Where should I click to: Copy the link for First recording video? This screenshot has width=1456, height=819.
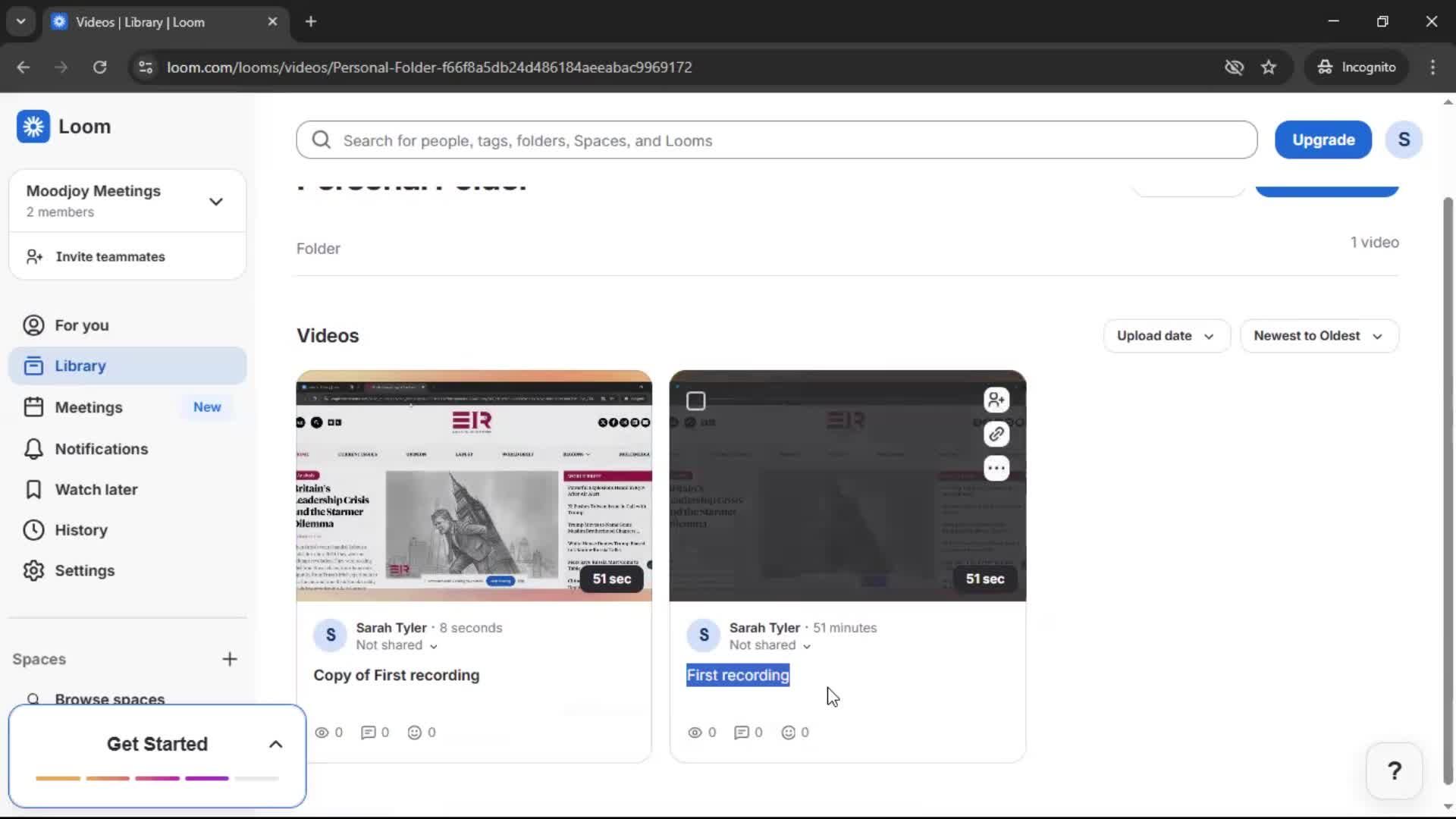tap(996, 434)
